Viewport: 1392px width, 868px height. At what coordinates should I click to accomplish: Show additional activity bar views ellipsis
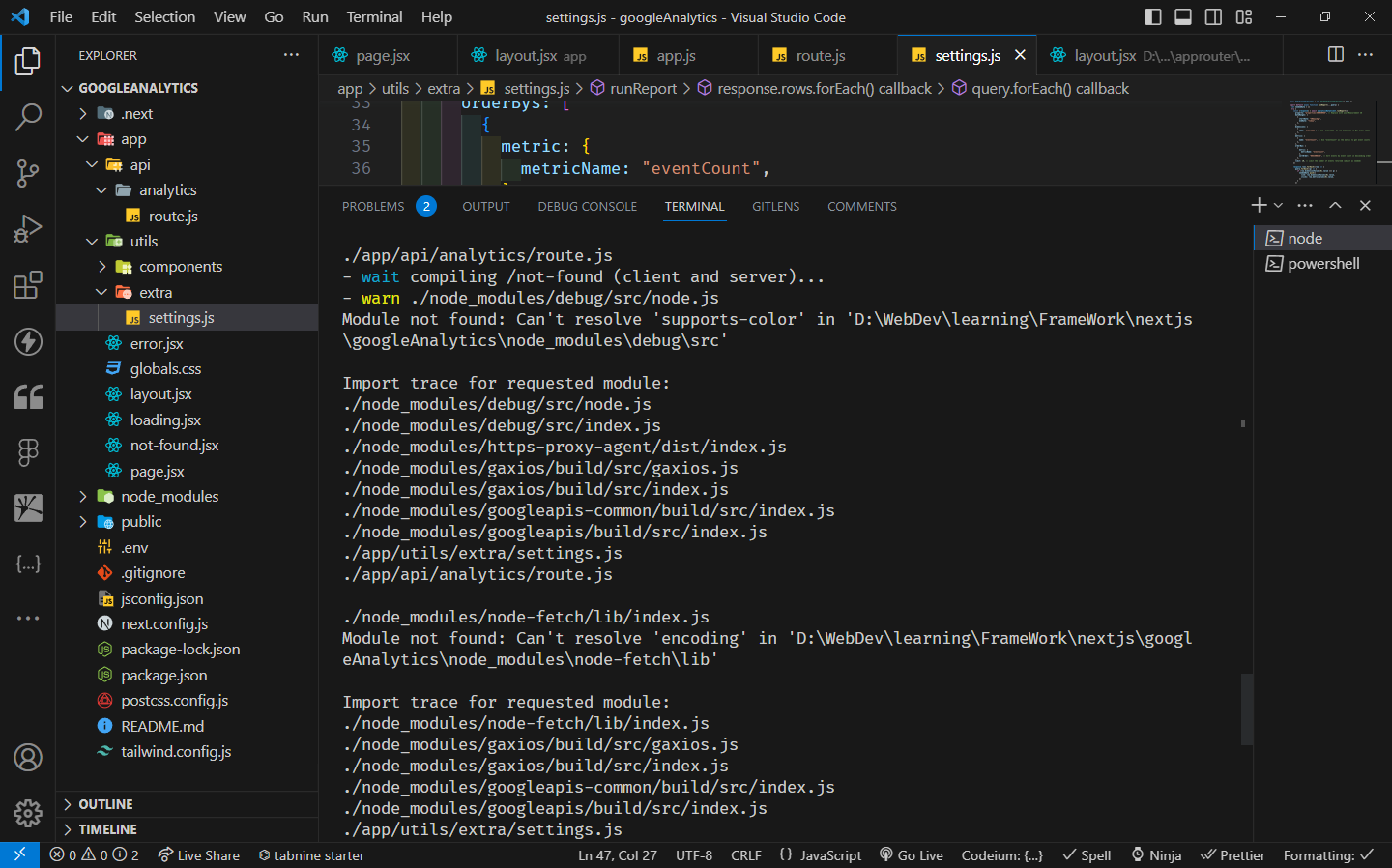[28, 618]
